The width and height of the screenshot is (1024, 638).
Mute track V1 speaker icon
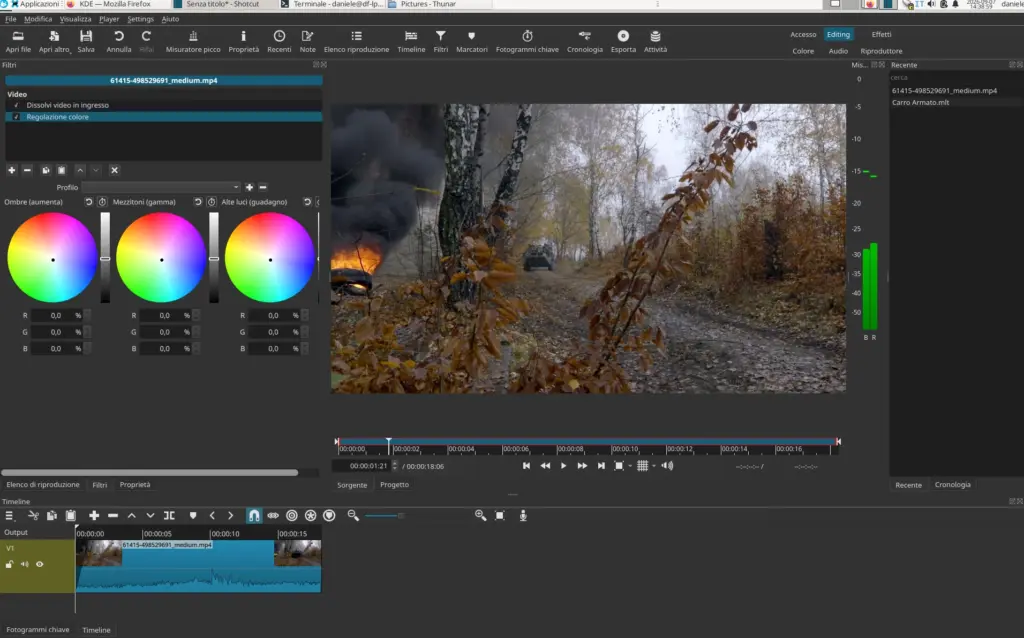click(x=25, y=564)
